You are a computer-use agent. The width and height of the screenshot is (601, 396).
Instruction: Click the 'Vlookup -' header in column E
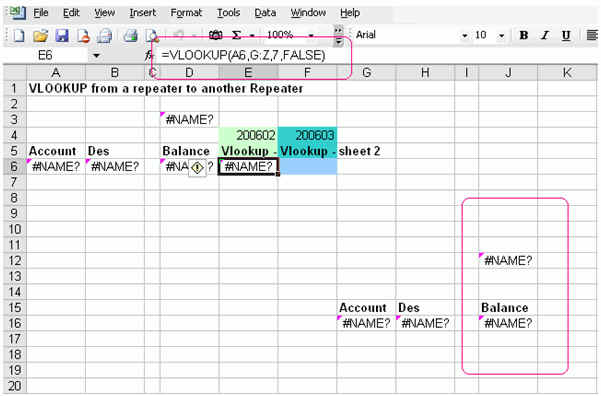(x=249, y=151)
